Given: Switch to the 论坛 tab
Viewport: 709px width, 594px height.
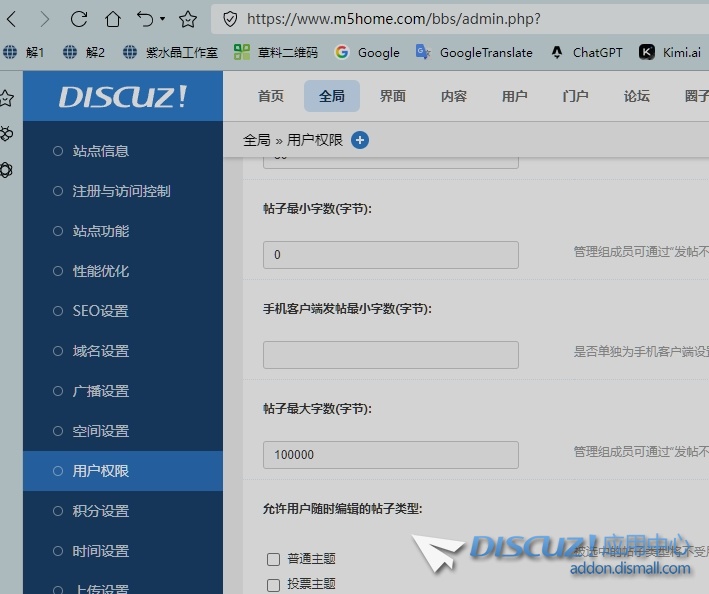Looking at the screenshot, I should 637,96.
